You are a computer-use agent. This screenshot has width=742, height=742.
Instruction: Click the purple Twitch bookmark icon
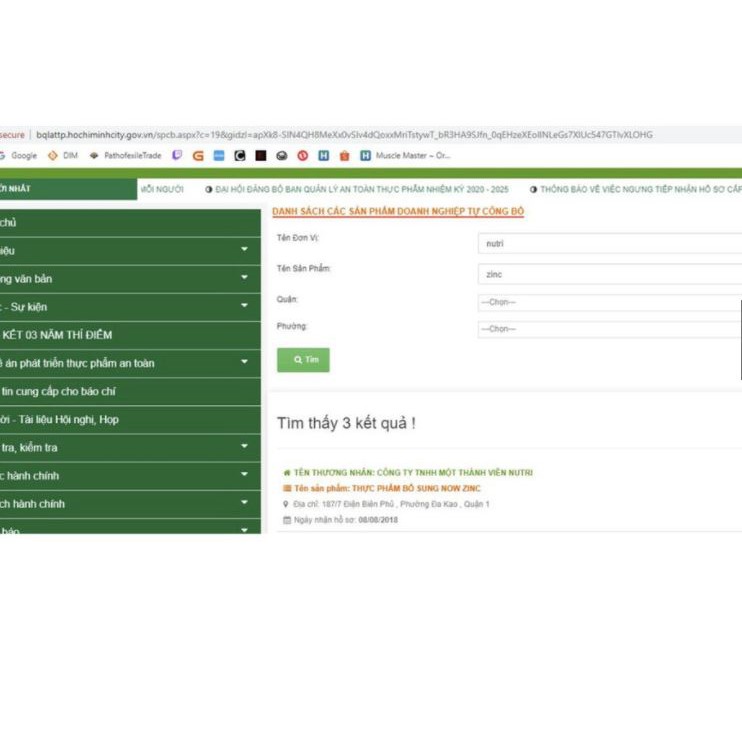(x=178, y=156)
